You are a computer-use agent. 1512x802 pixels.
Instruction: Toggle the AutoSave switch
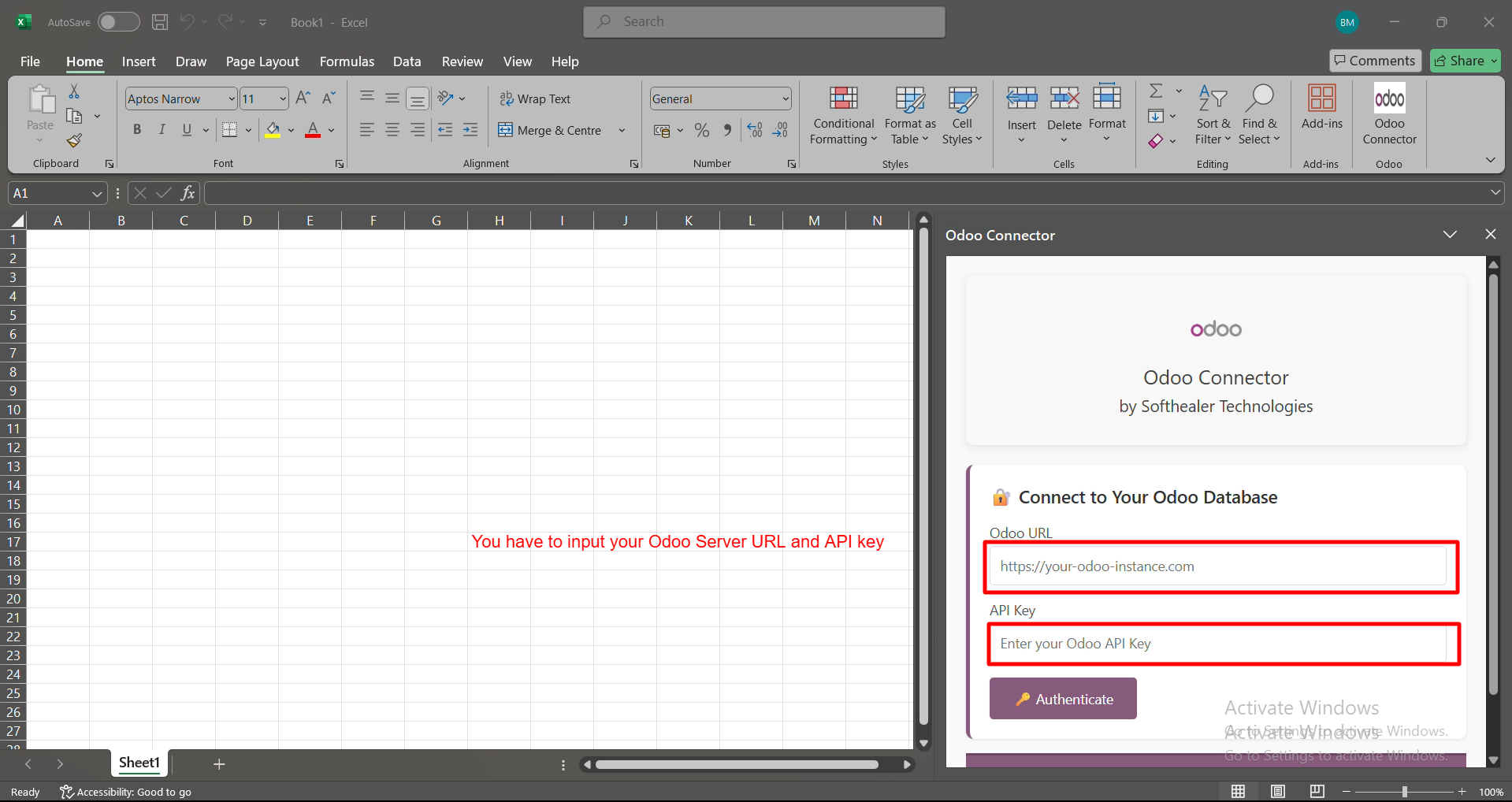[x=118, y=22]
